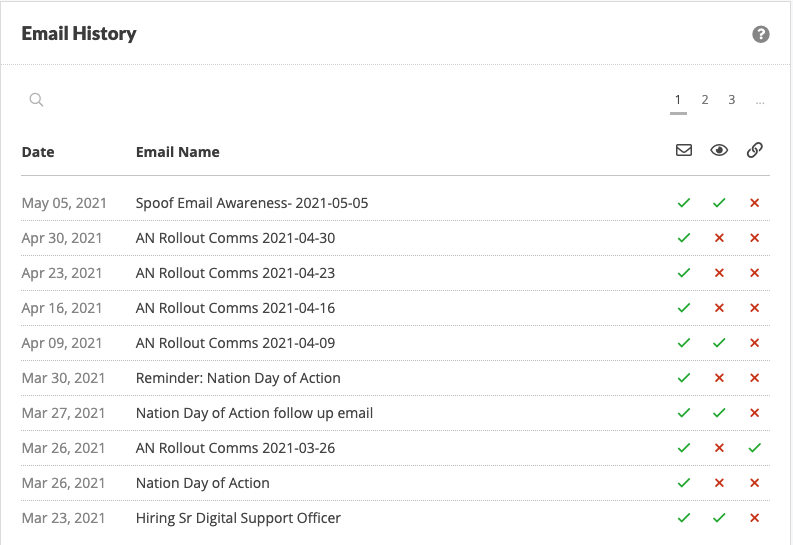Click the help question mark icon
The height and width of the screenshot is (545, 793).
[x=761, y=34]
